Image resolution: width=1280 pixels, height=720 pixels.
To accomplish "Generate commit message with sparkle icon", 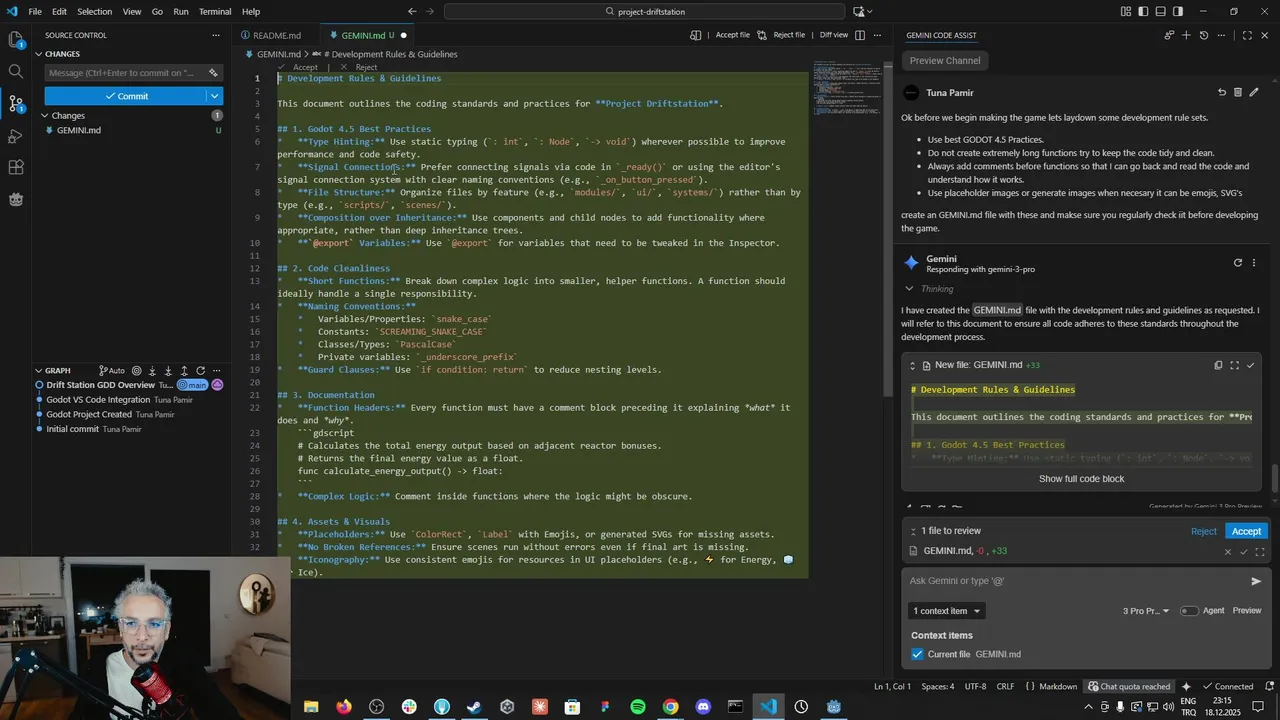I will pyautogui.click(x=213, y=73).
